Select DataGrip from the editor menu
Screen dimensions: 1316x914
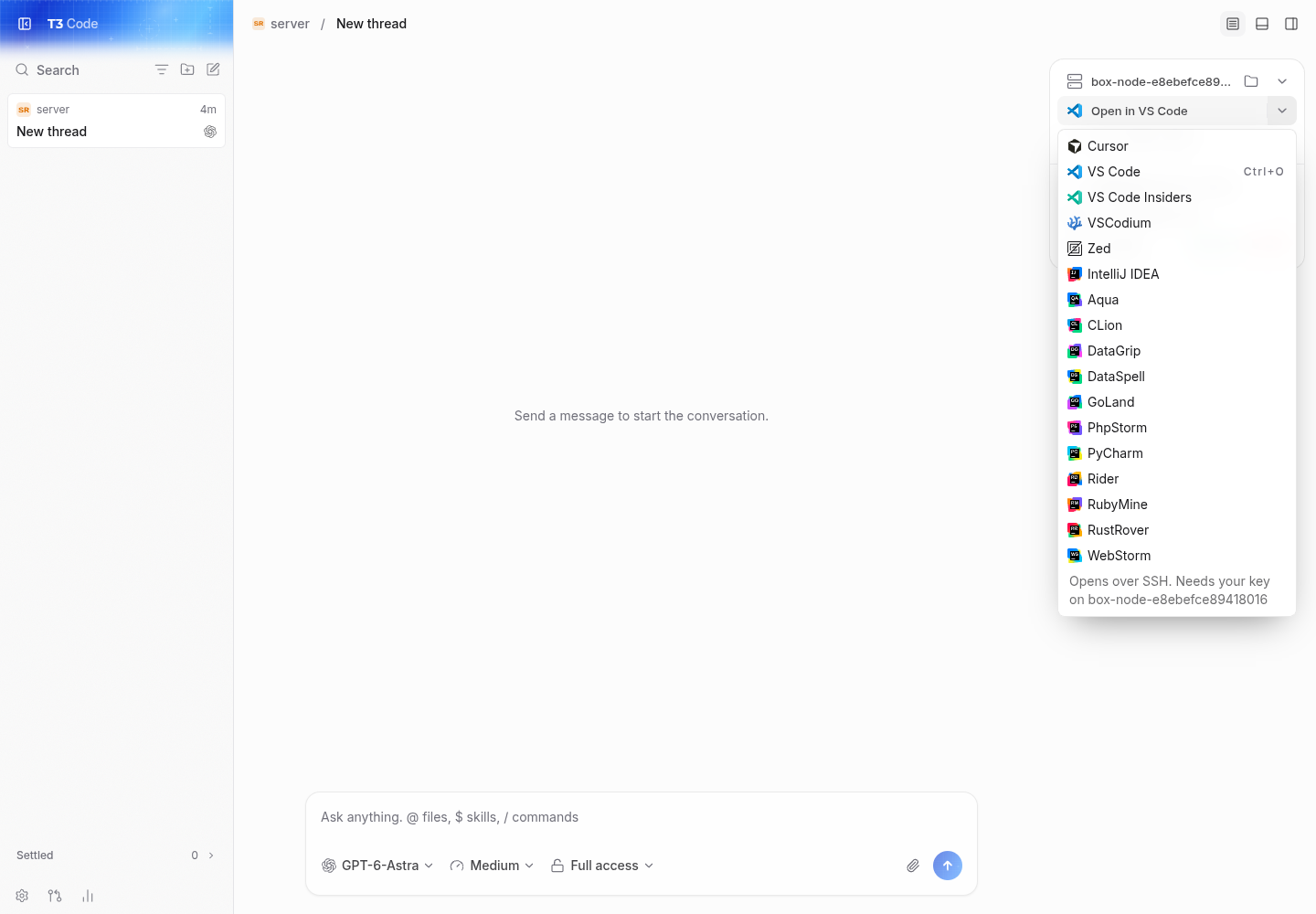pyautogui.click(x=1177, y=351)
